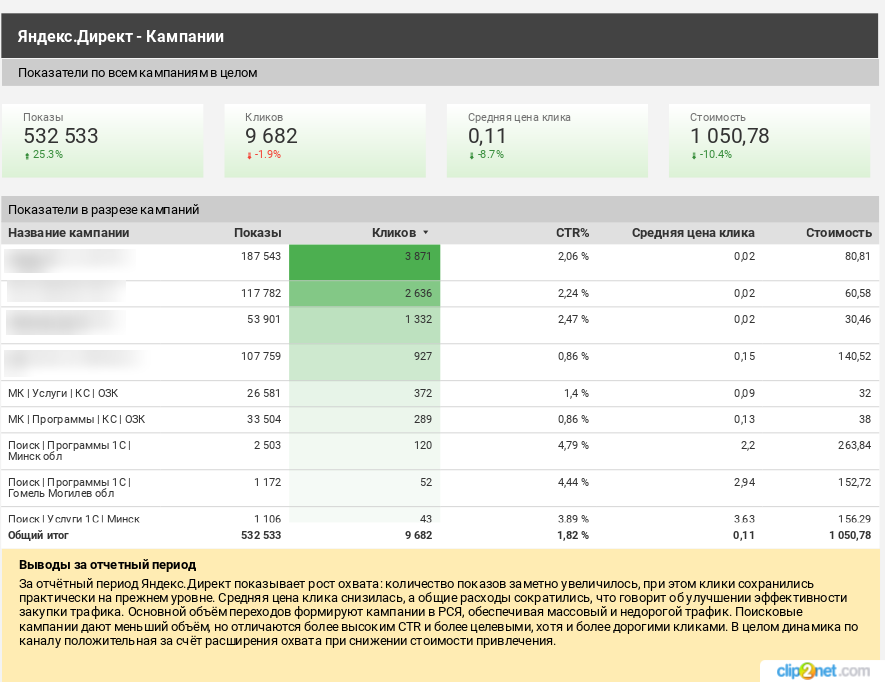The image size is (885, 682).
Task: Click the dark green 3 871 clicks cell
Action: [x=364, y=262]
